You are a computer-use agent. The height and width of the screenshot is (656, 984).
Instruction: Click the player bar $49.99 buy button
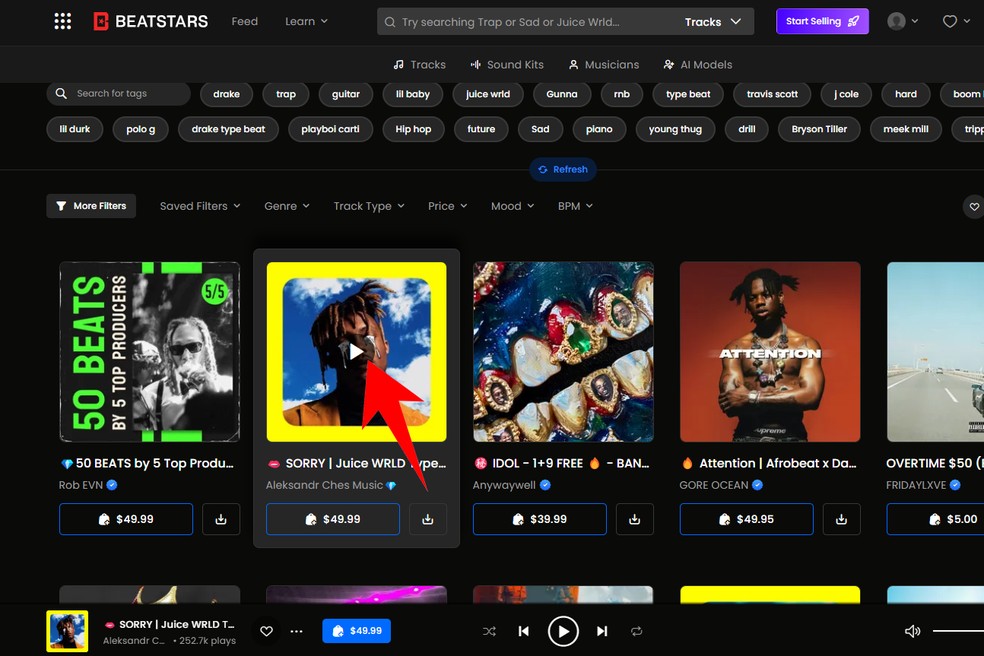pos(356,631)
